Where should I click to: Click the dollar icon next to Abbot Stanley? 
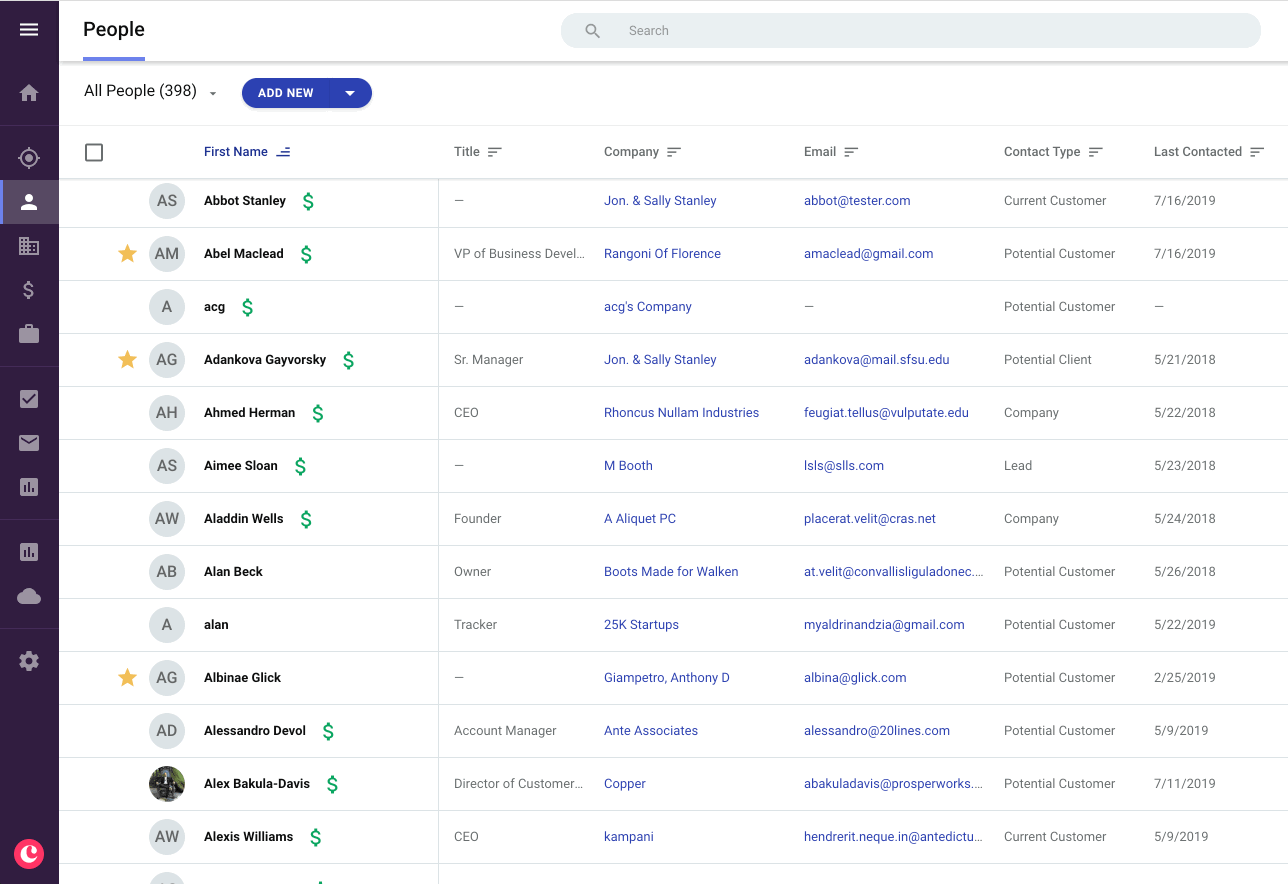[x=308, y=201]
